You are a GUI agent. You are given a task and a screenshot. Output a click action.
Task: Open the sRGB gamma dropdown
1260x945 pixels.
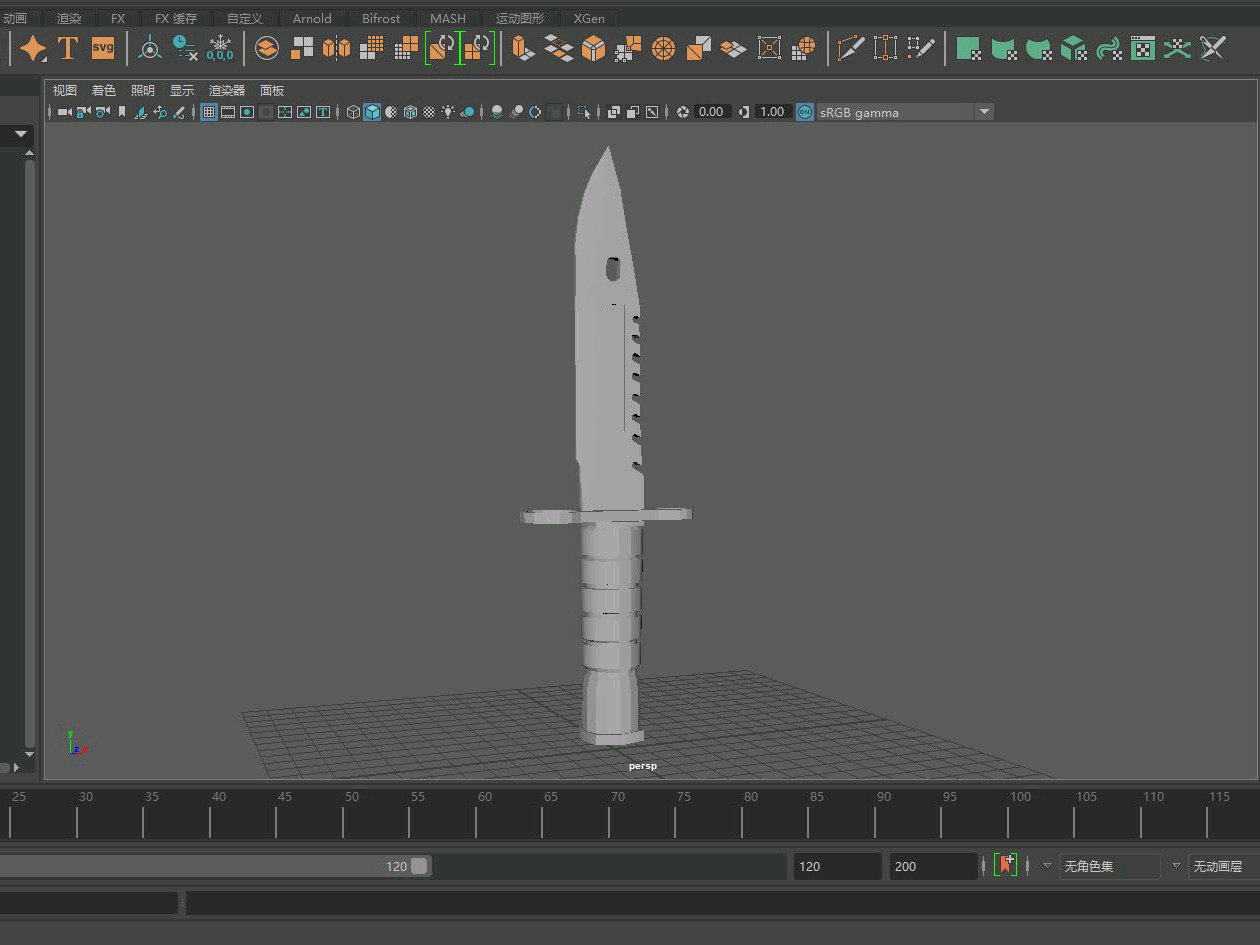coord(986,112)
